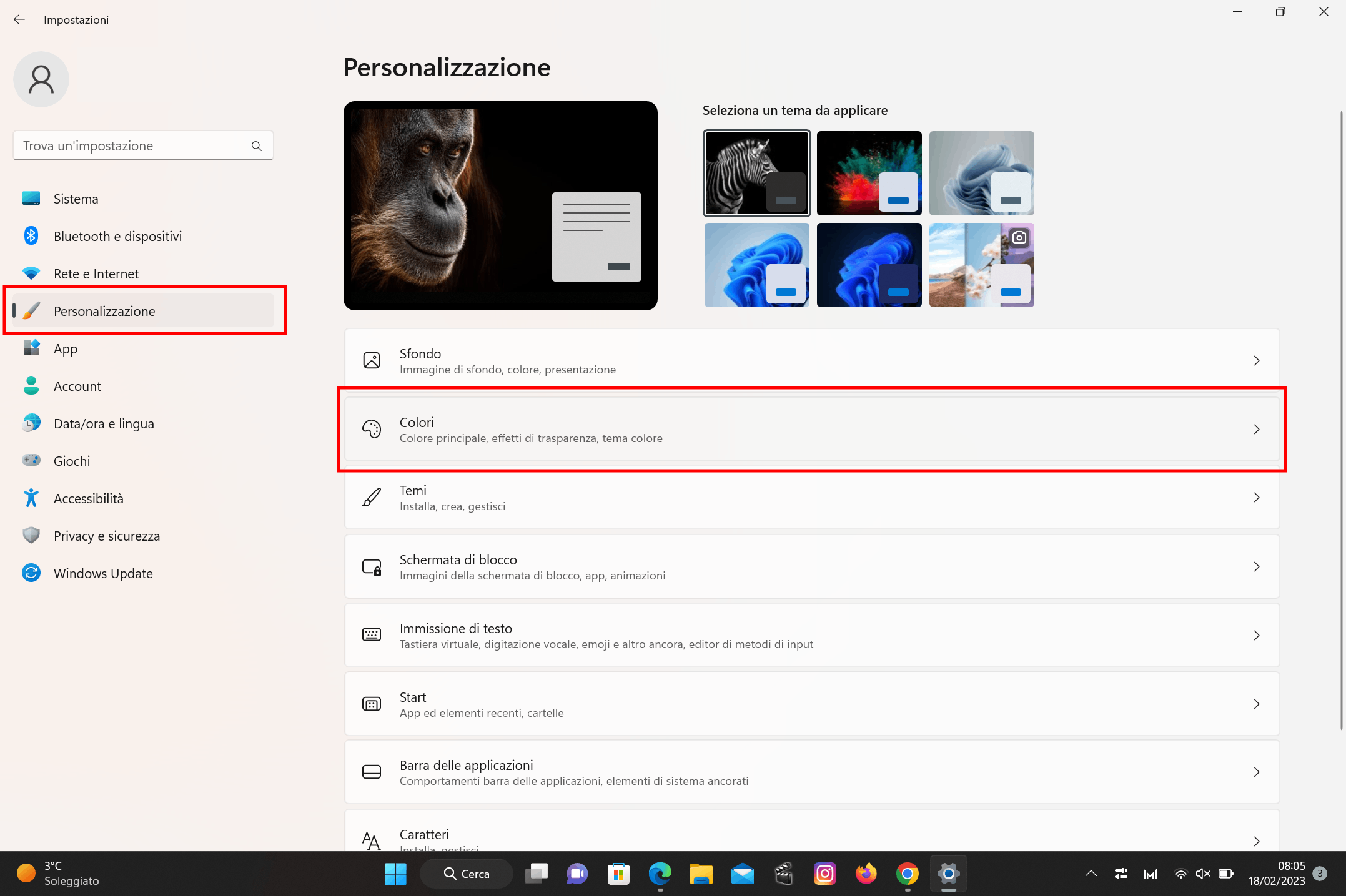
Task: Click the Windows Start button in taskbar
Action: tap(395, 874)
